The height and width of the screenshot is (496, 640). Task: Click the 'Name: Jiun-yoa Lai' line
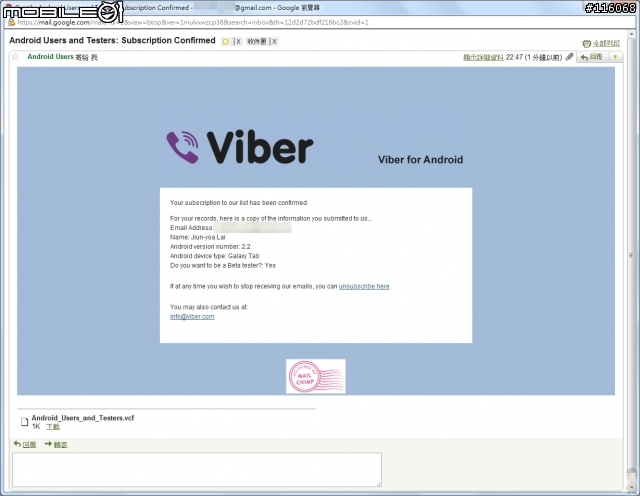[x=198, y=237]
